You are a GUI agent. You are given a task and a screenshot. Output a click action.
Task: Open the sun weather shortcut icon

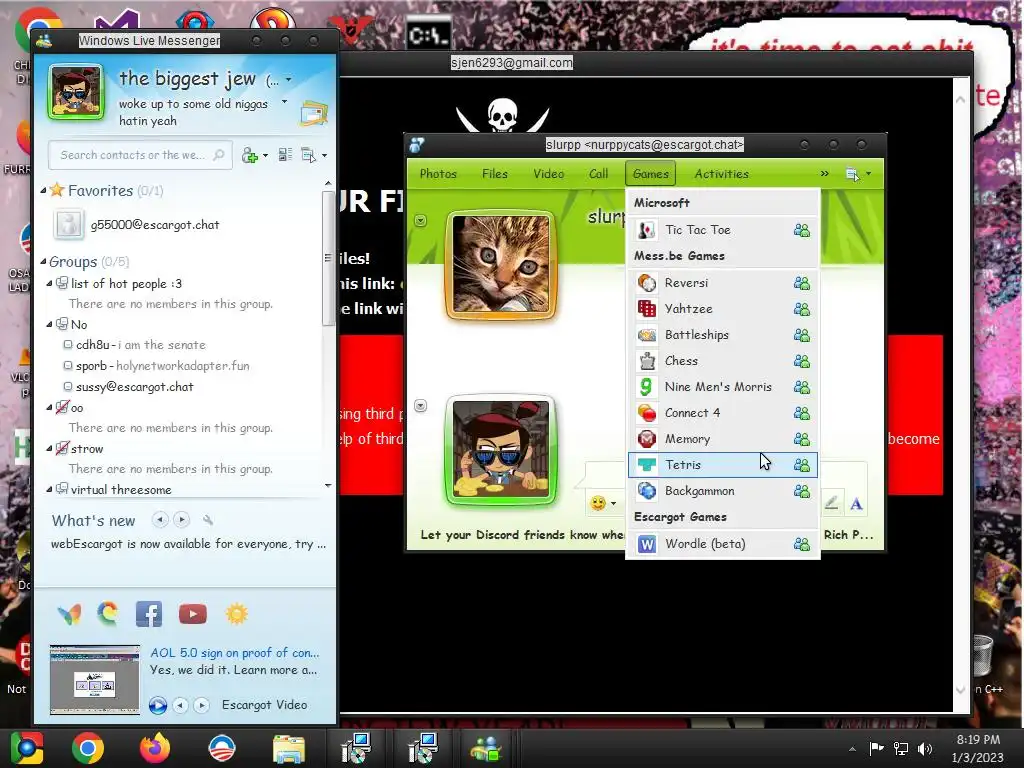236,614
